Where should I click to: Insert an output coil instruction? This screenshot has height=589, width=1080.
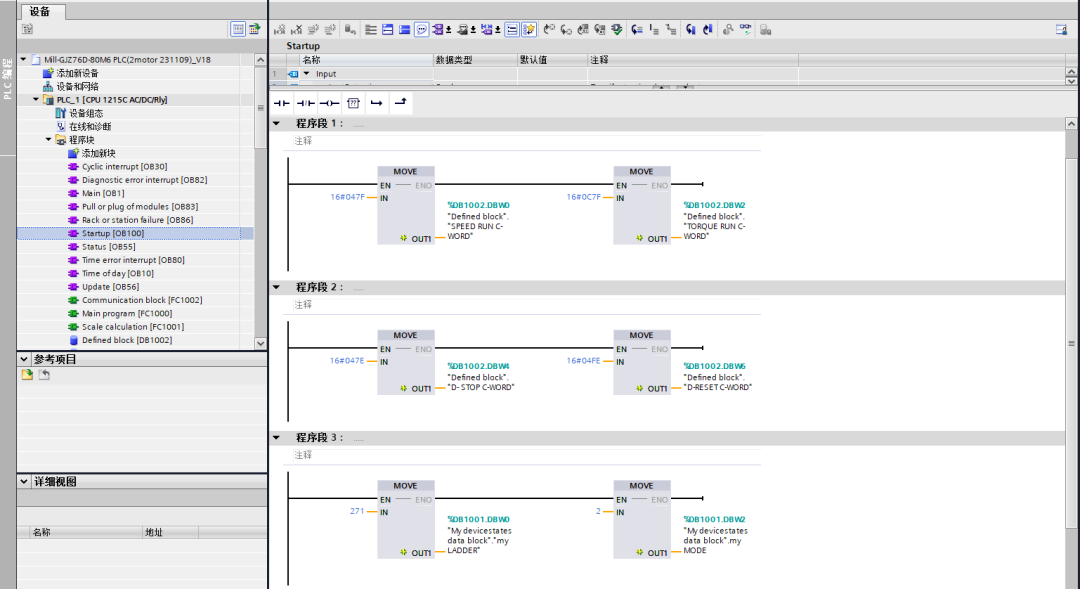(329, 103)
